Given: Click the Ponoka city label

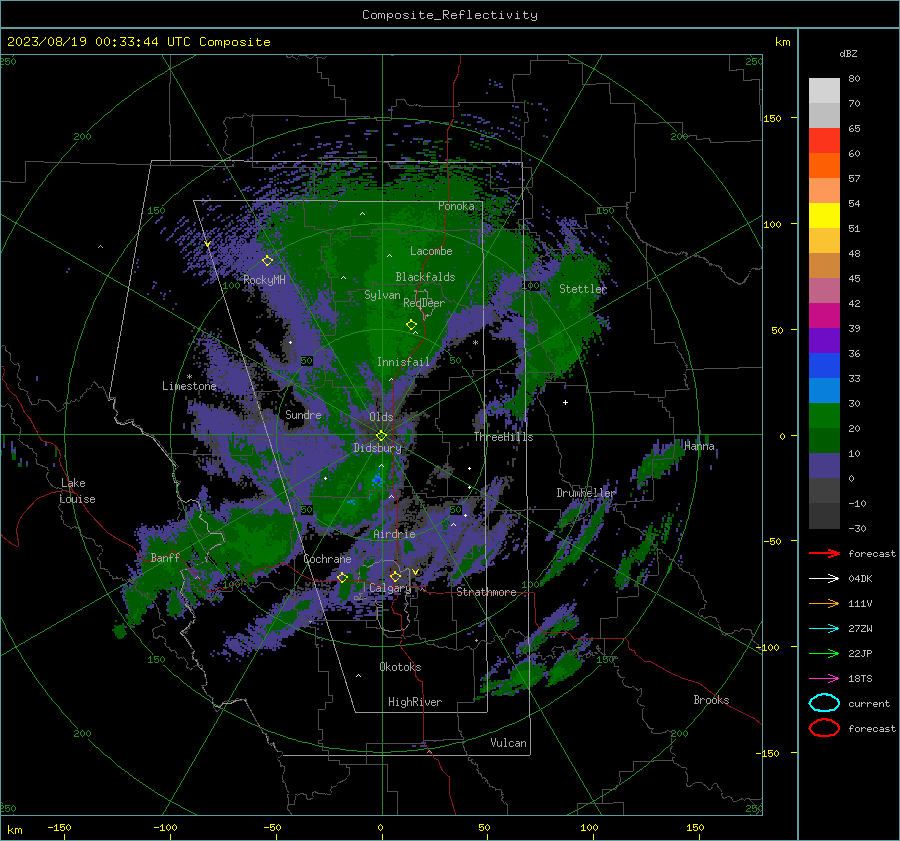Looking at the screenshot, I should coord(456,206).
